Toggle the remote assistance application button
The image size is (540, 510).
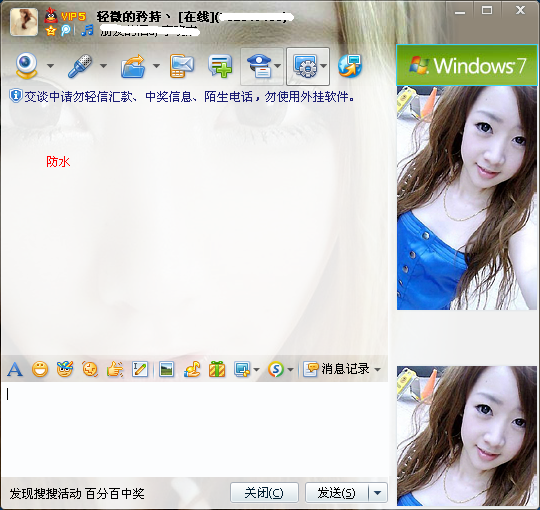click(308, 66)
